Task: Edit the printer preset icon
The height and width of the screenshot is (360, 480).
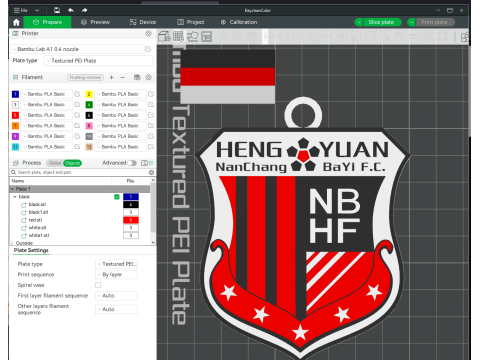Action: (x=148, y=49)
